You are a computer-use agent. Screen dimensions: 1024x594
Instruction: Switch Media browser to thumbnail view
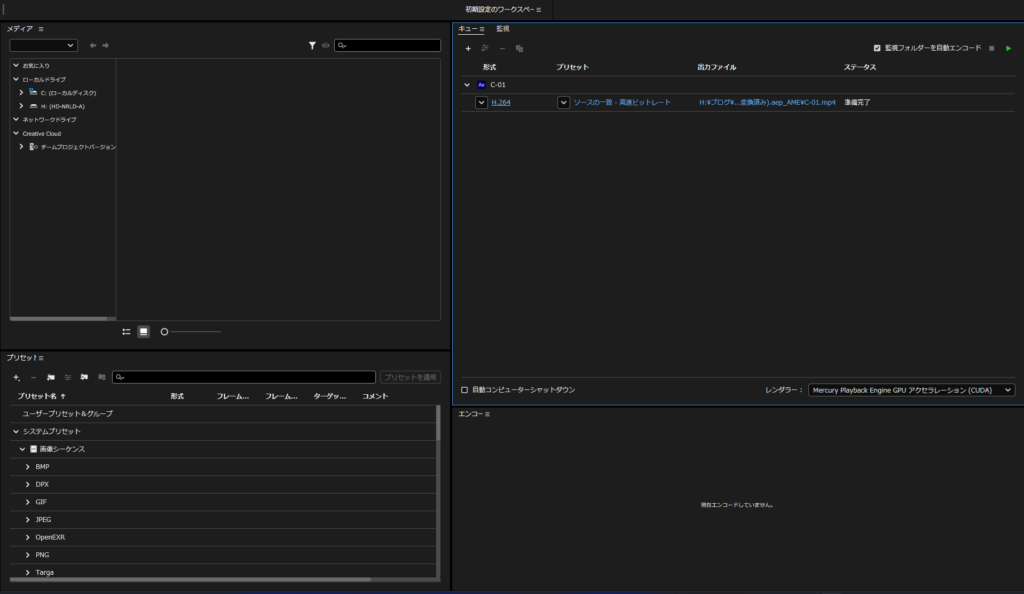coord(143,331)
